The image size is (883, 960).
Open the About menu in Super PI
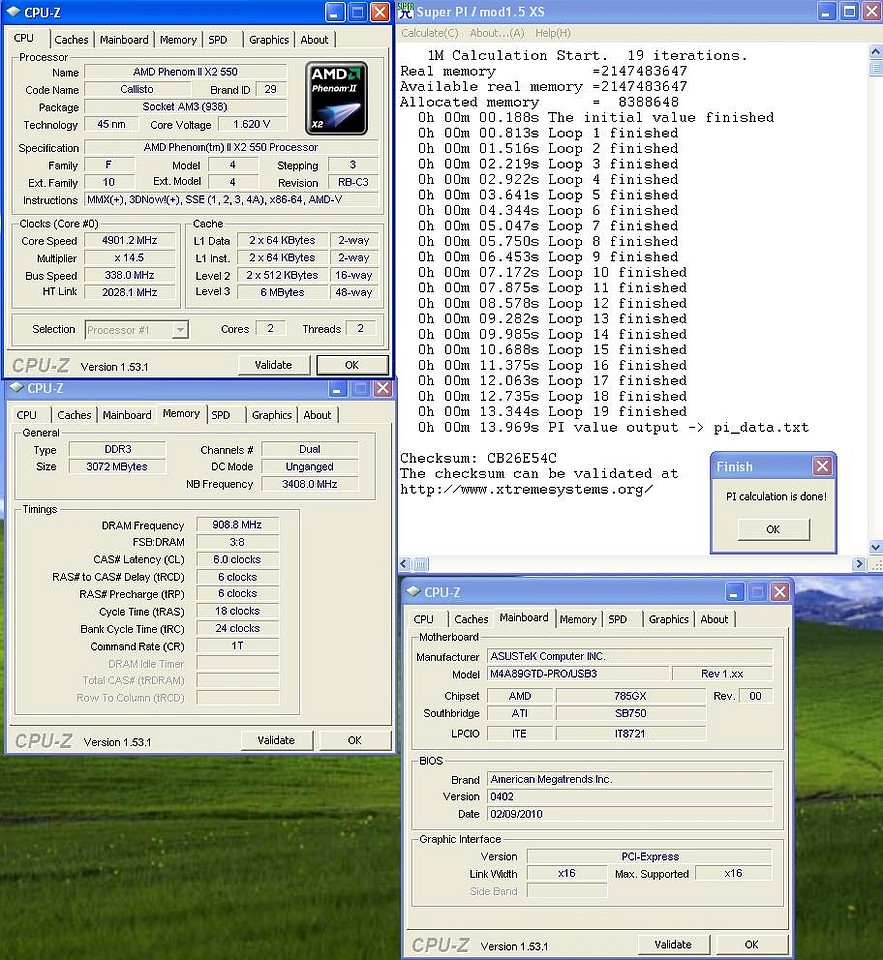497,33
